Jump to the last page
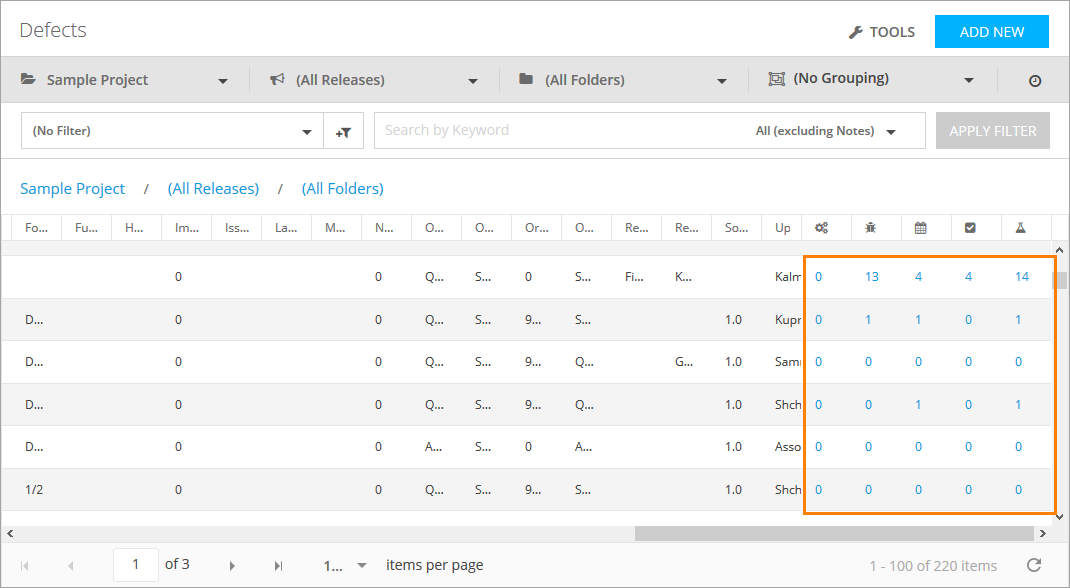This screenshot has width=1070, height=588. click(x=279, y=566)
